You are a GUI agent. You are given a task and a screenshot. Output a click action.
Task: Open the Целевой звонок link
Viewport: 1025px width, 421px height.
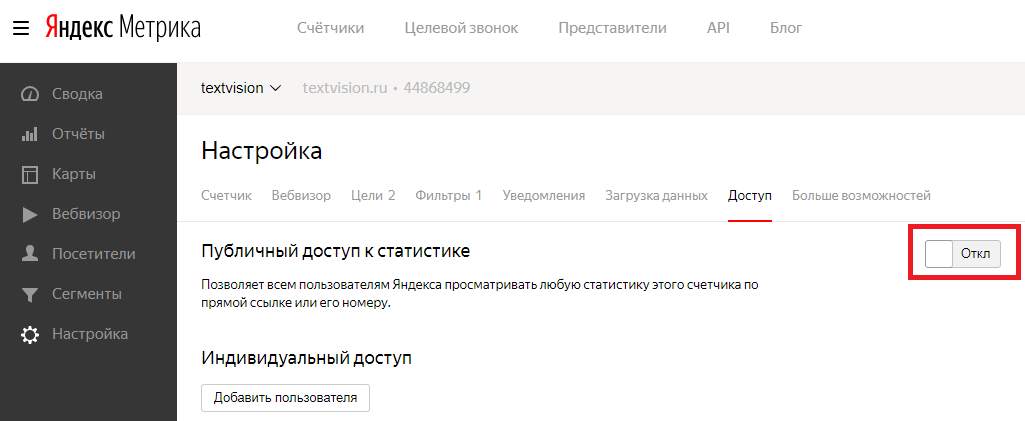pyautogui.click(x=461, y=28)
